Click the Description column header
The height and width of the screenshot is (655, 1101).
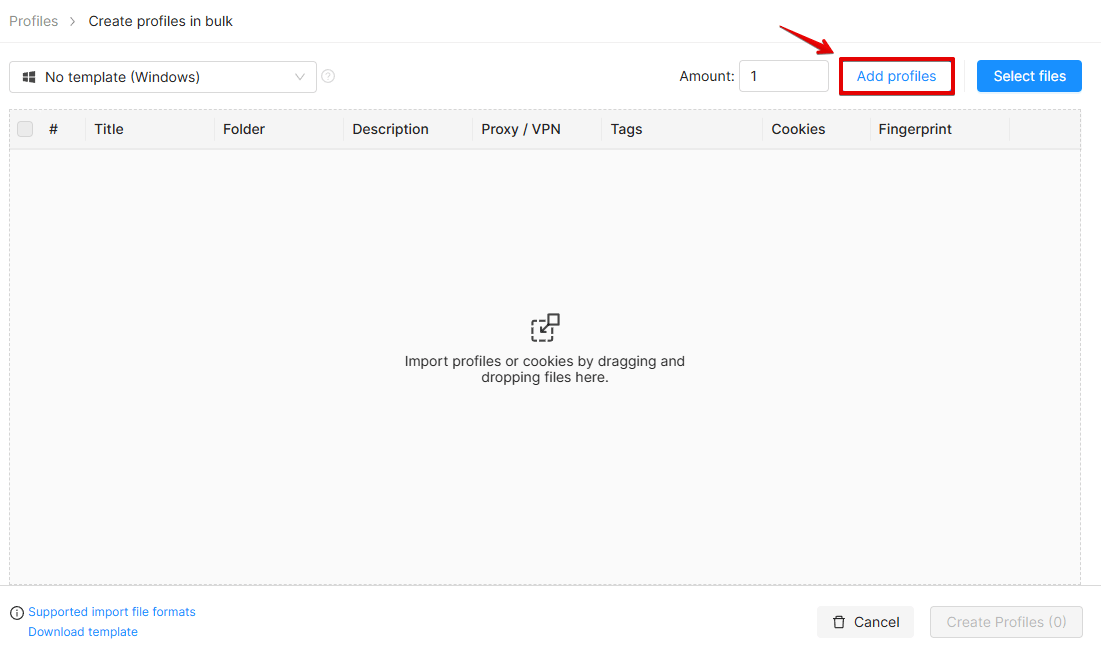coord(390,129)
